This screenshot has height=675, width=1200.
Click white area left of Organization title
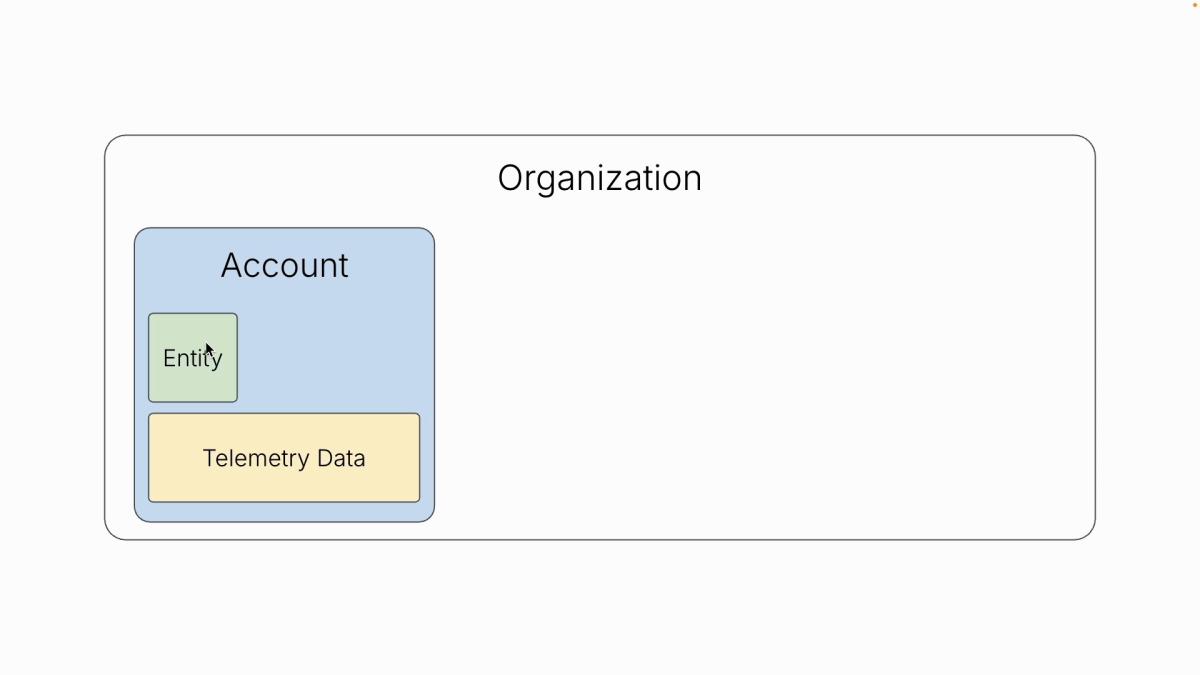tap(300, 178)
